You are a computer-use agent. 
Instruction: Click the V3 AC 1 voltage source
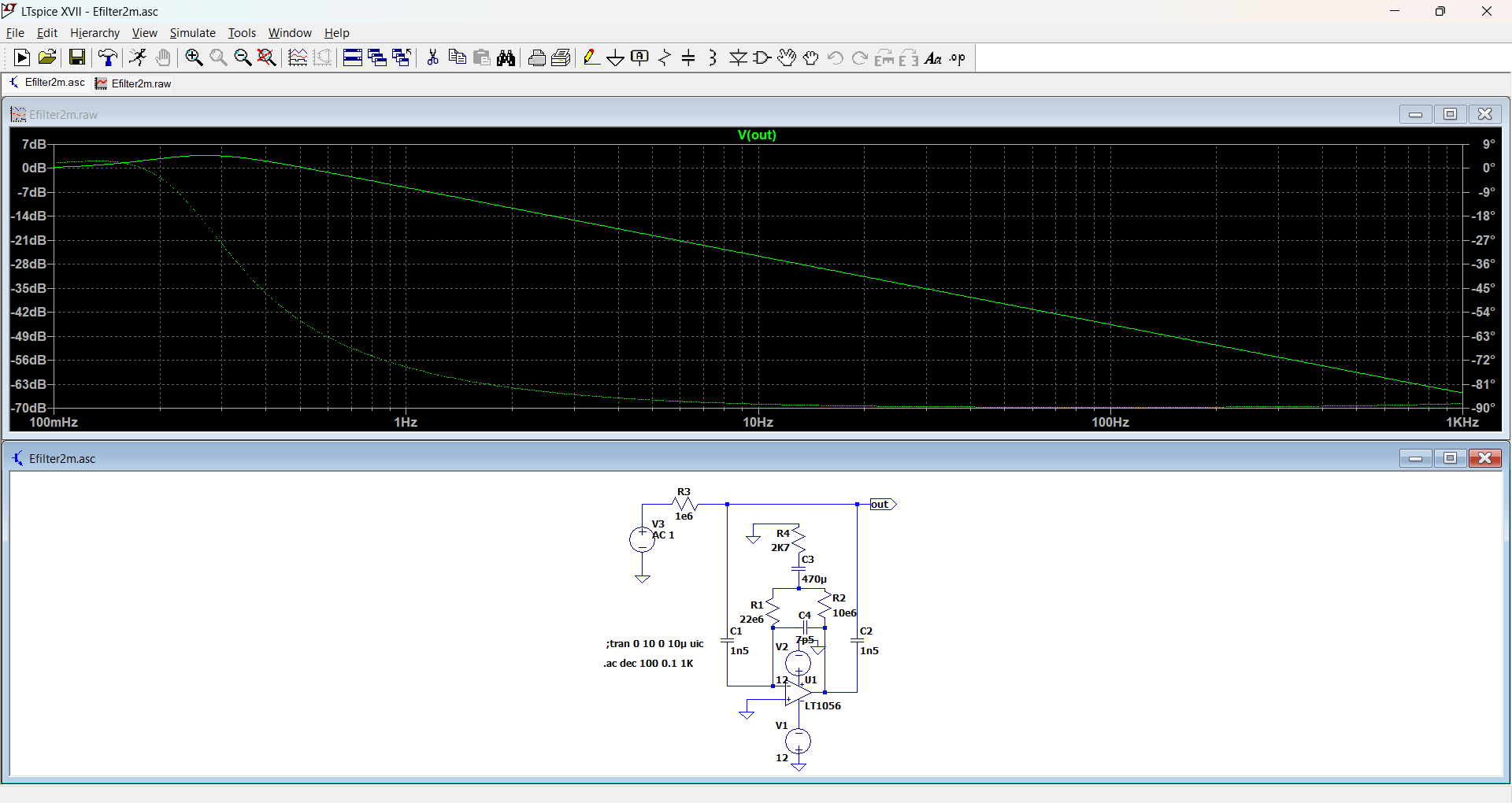coord(643,539)
